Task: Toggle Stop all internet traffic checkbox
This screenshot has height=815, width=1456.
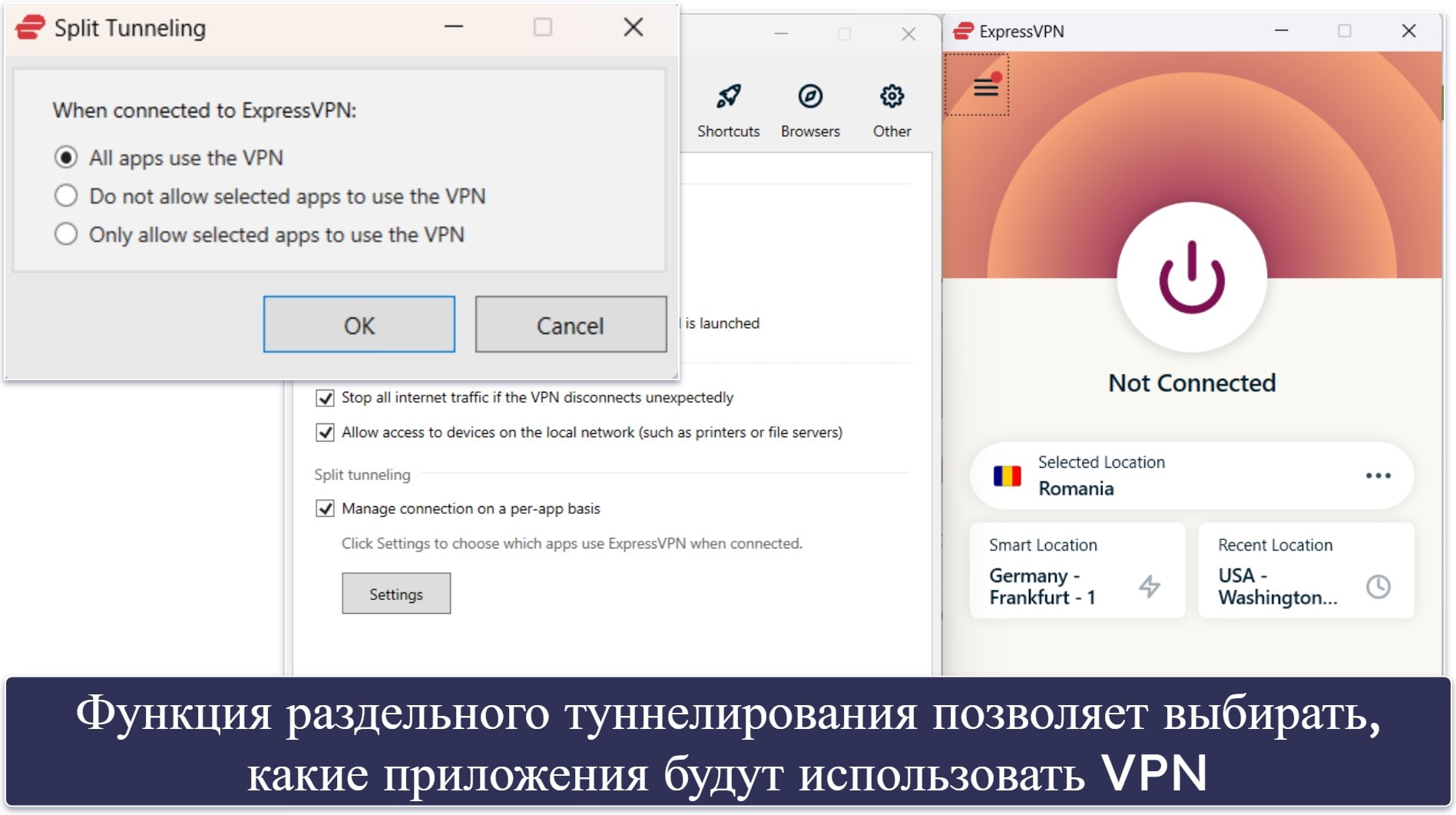Action: (x=325, y=398)
